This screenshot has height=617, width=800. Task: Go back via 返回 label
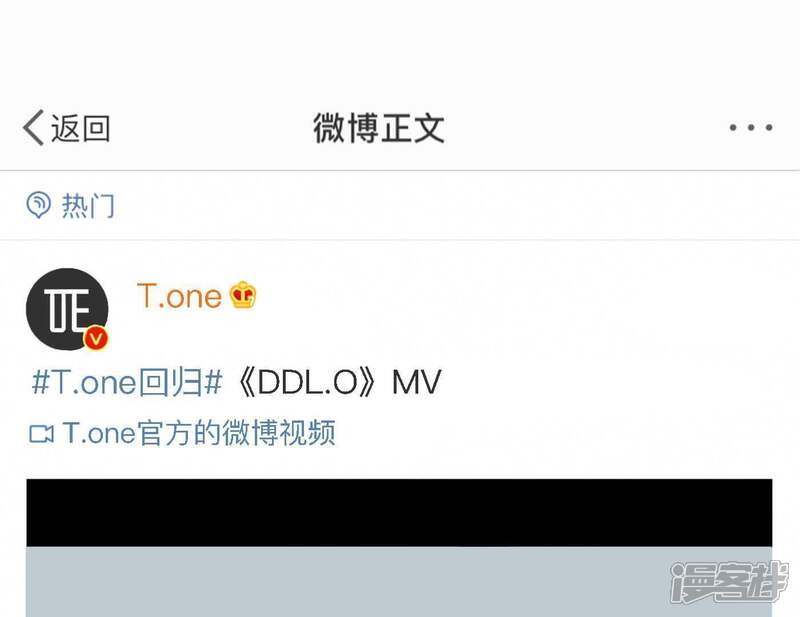coord(80,128)
